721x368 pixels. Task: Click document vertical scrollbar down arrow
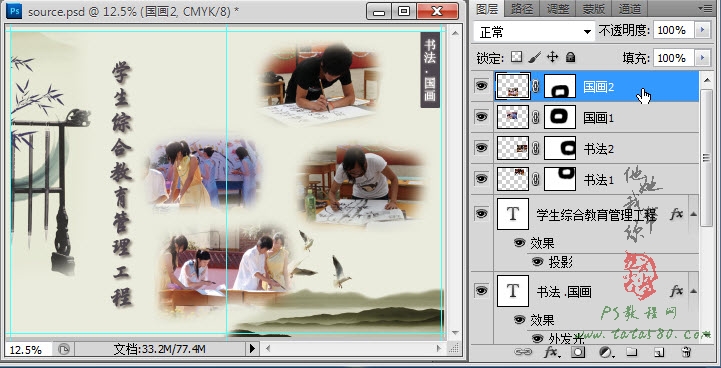(455, 333)
